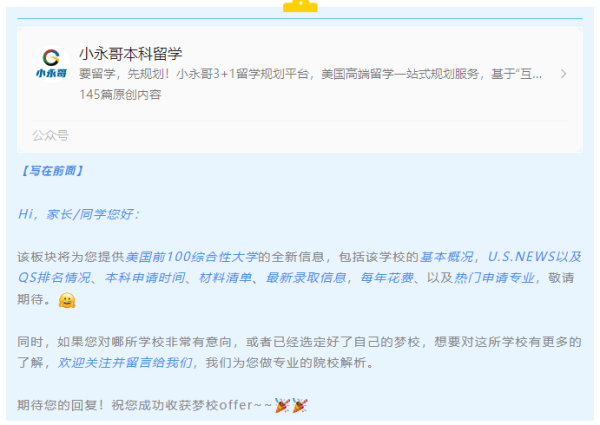Screen dimensions: 600x425
Task: Click the 145篇原创内容 count text
Action: point(120,94)
